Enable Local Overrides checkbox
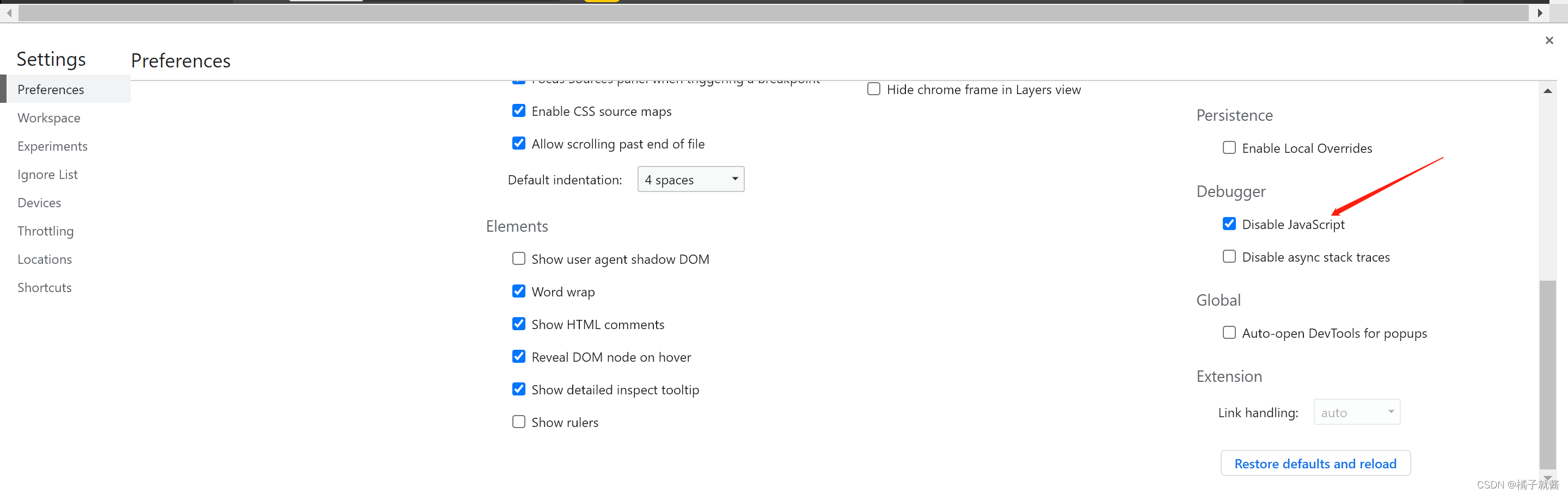This screenshot has height=495, width=1568. (1229, 148)
